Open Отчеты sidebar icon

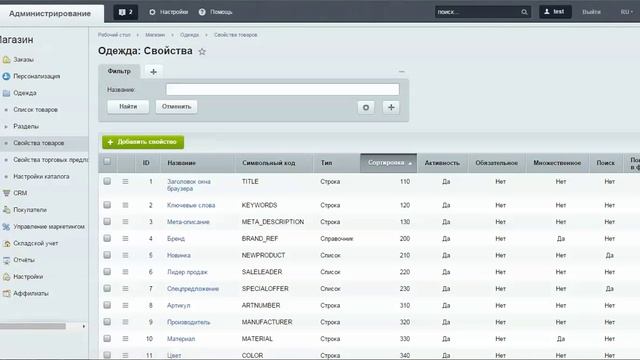[6, 260]
